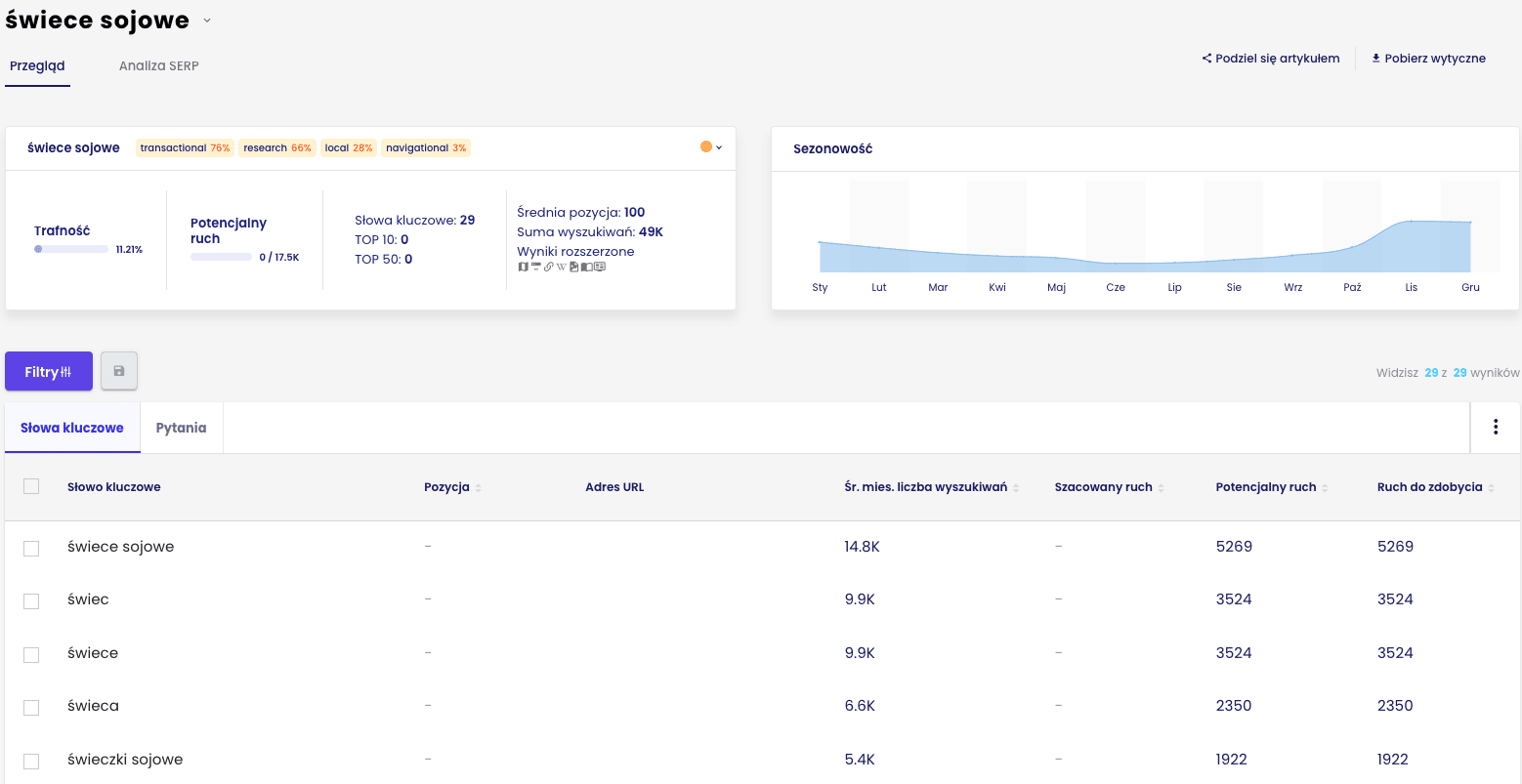Open the Pytania tab
The image size is (1522, 784).
click(182, 428)
